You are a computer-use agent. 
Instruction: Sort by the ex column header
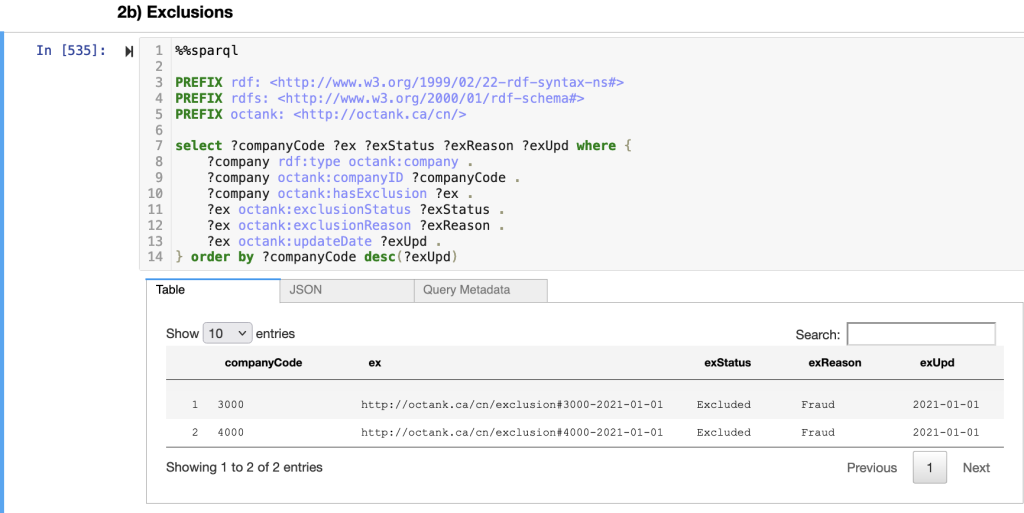pos(375,363)
